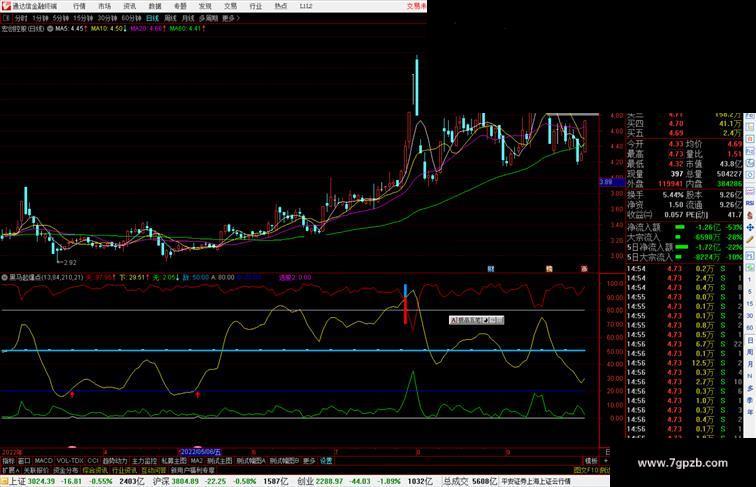Viewport: 756px width, 487px height.
Task: Open the 行业资讯 tab
Action: [124, 470]
